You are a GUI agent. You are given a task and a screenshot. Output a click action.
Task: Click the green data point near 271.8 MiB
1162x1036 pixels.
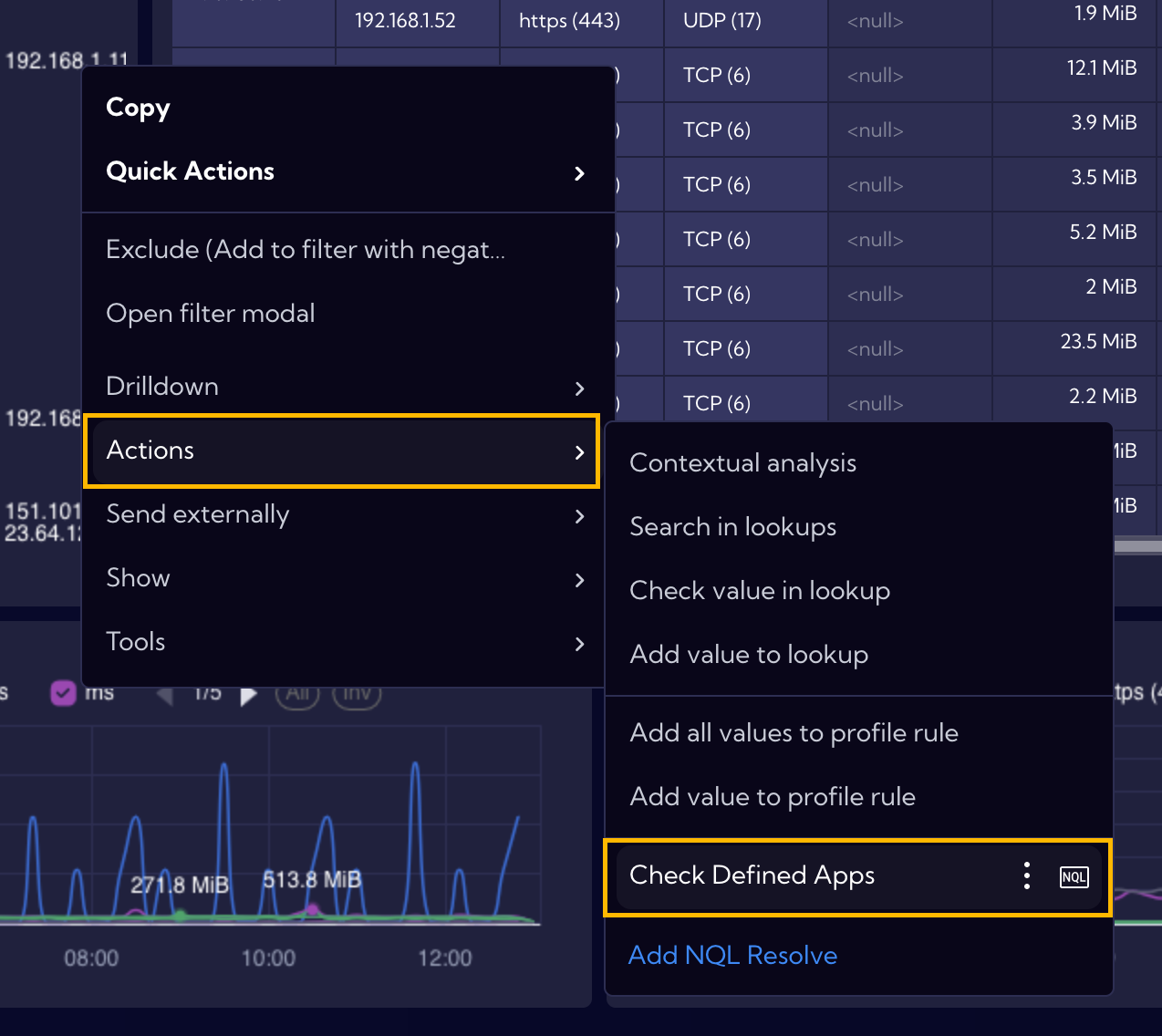coord(180,915)
